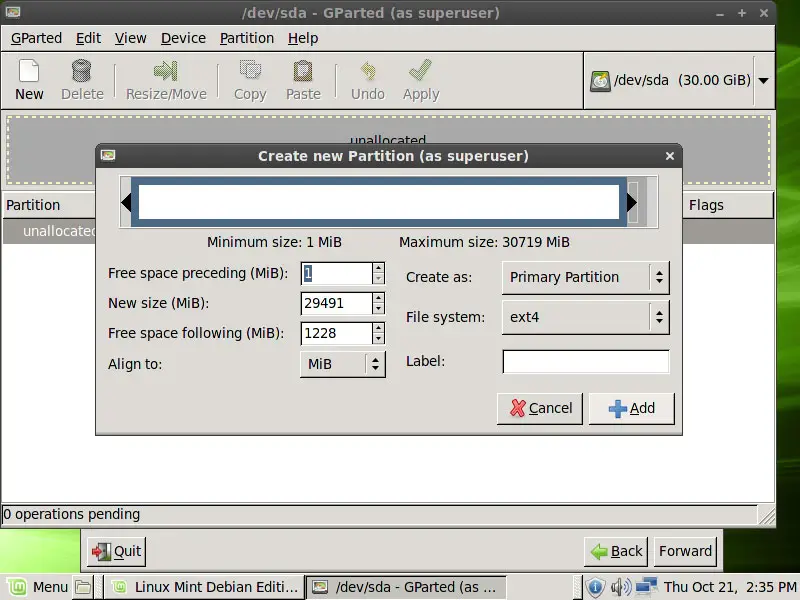Click the Cancel button
The image size is (800, 600).
[x=540, y=408]
